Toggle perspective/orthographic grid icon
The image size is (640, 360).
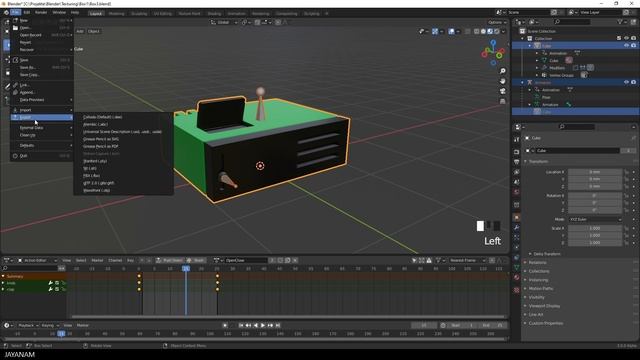click(x=502, y=101)
